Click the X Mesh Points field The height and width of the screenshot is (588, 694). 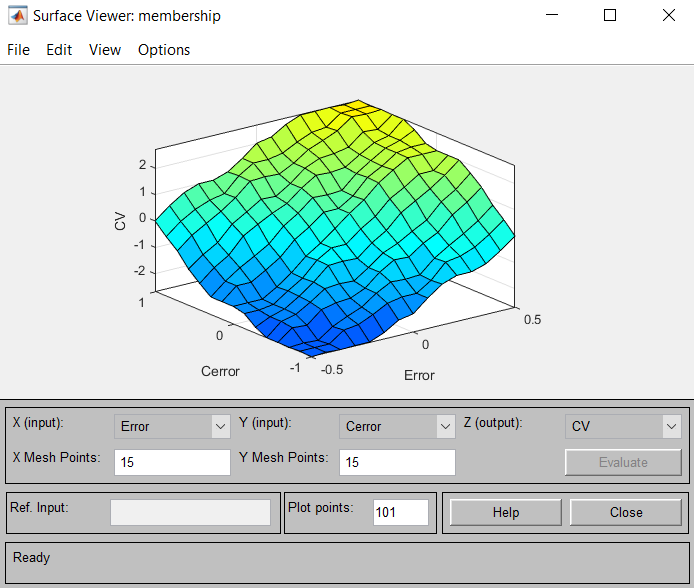(172, 462)
